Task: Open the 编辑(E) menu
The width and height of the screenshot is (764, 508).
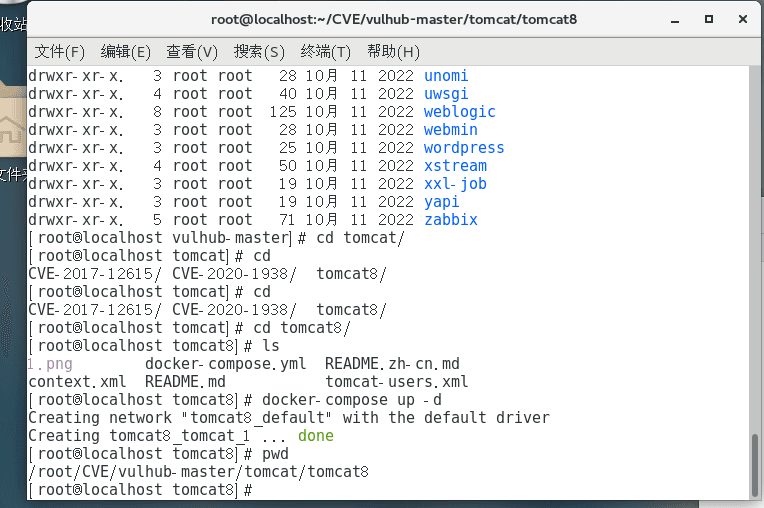Action: [126, 52]
